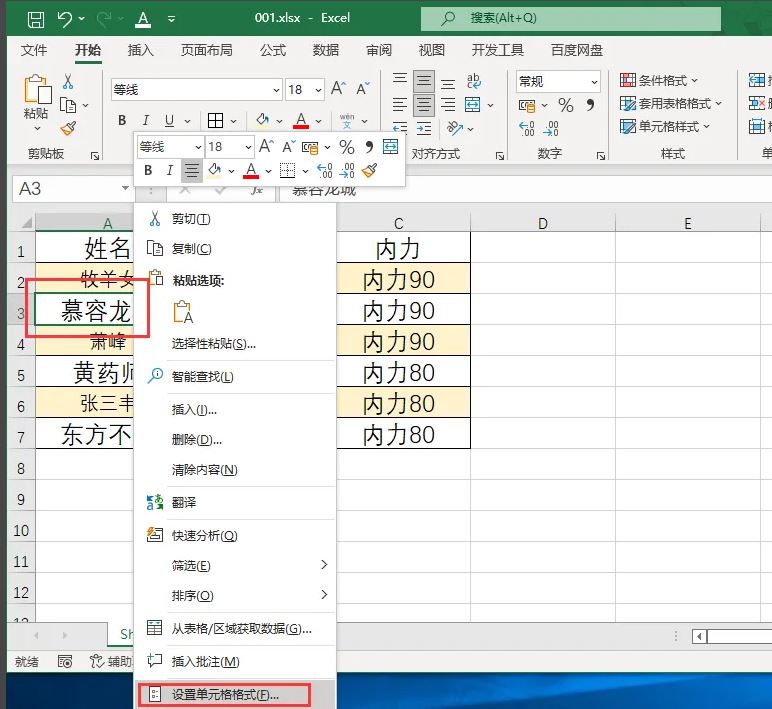Click the large 粘贴 paste icon in the ribbon
The width and height of the screenshot is (772, 709).
point(37,89)
